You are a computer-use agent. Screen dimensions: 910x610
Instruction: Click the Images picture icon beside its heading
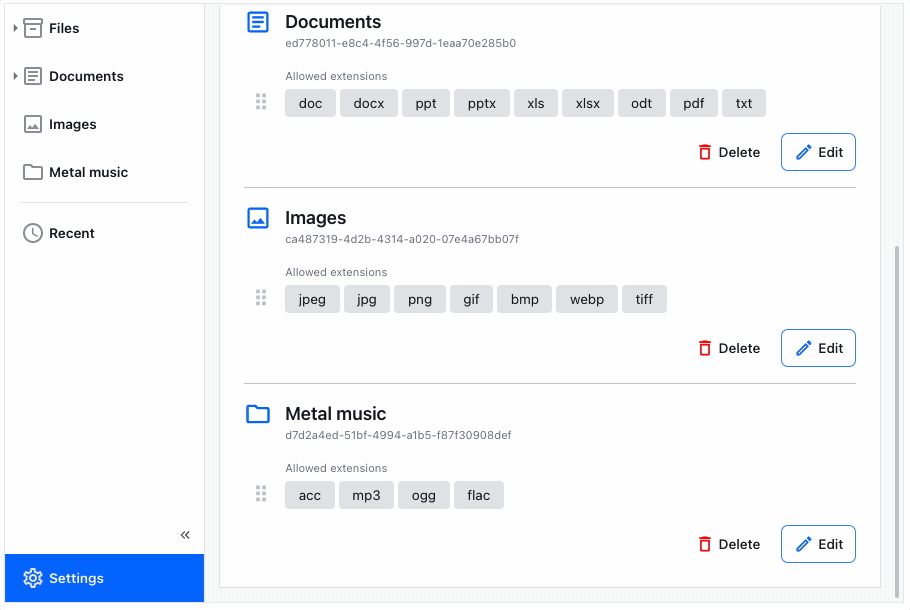click(x=258, y=217)
